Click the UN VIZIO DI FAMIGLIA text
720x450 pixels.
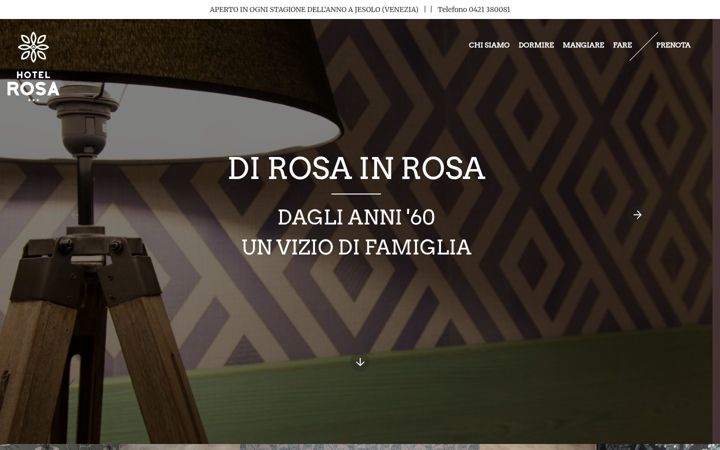point(356,247)
